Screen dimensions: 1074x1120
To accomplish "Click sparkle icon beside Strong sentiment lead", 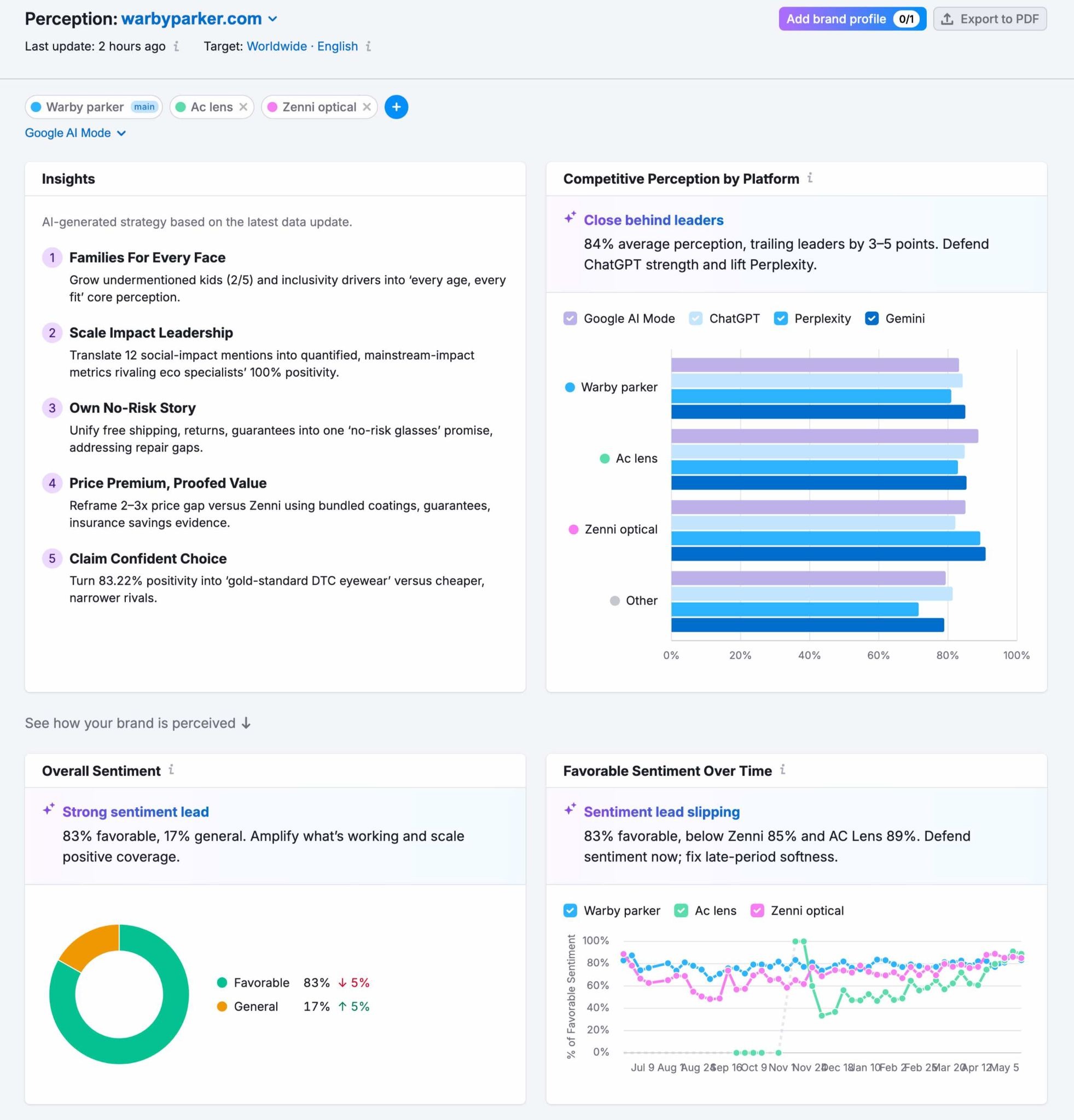I will (x=49, y=810).
